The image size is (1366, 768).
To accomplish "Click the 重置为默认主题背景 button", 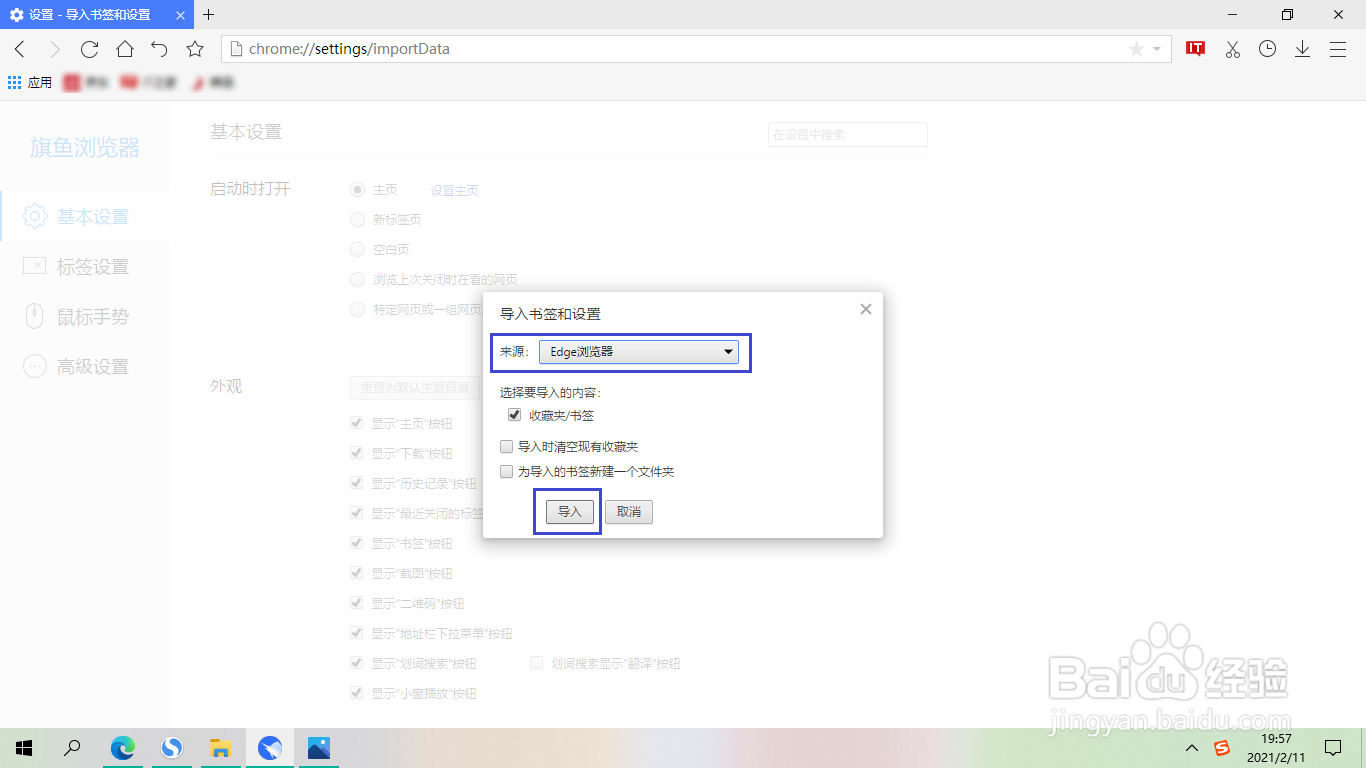I will click(414, 388).
